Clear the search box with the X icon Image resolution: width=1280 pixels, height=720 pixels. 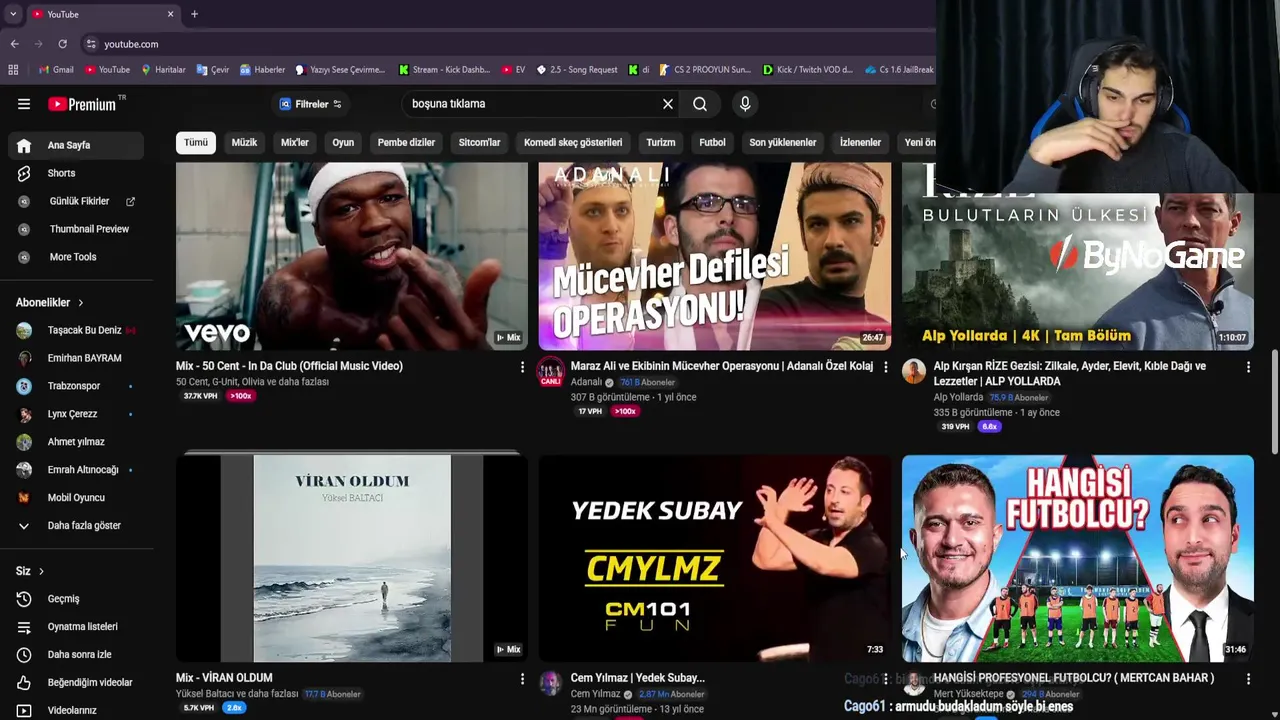pos(668,104)
